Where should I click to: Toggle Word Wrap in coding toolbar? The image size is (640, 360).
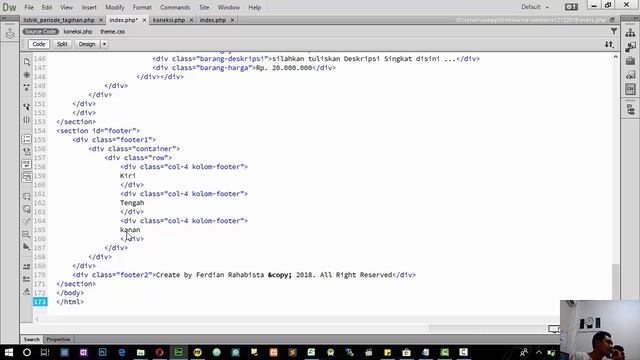pos(27,164)
